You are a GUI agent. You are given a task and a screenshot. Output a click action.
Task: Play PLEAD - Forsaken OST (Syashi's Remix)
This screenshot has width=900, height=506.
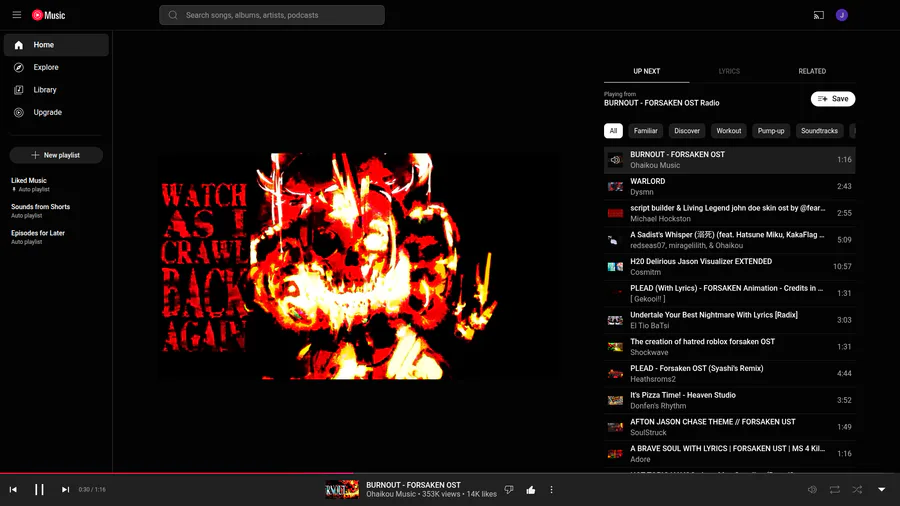coord(730,373)
